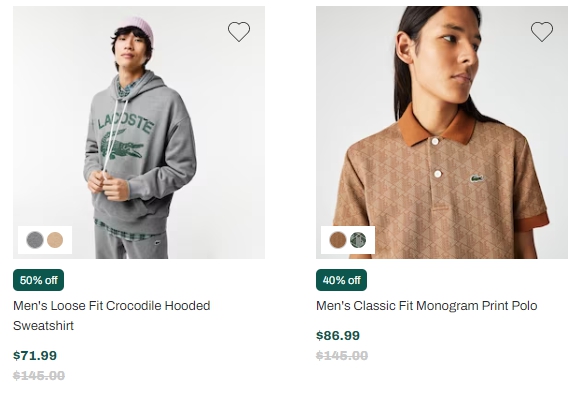This screenshot has height=395, width=577.
Task: Click the pink beanie in hoodie photo
Action: click(137, 28)
